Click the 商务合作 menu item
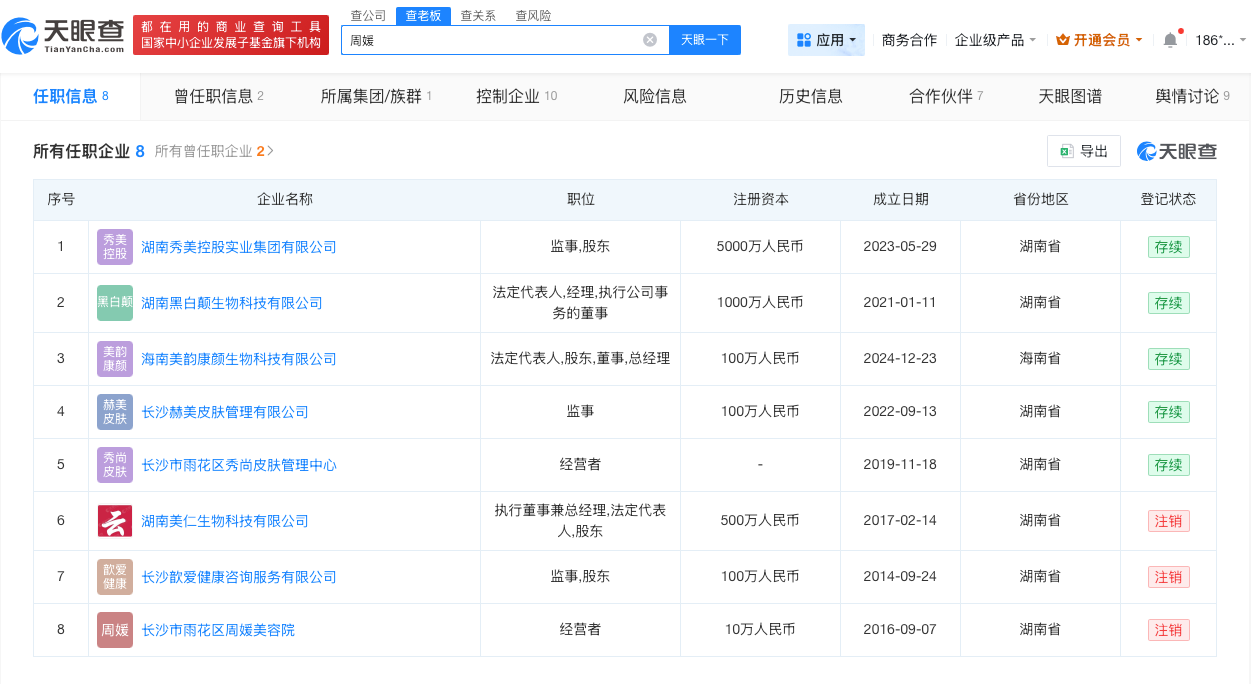Screen dimensions: 1251x684 [908, 40]
